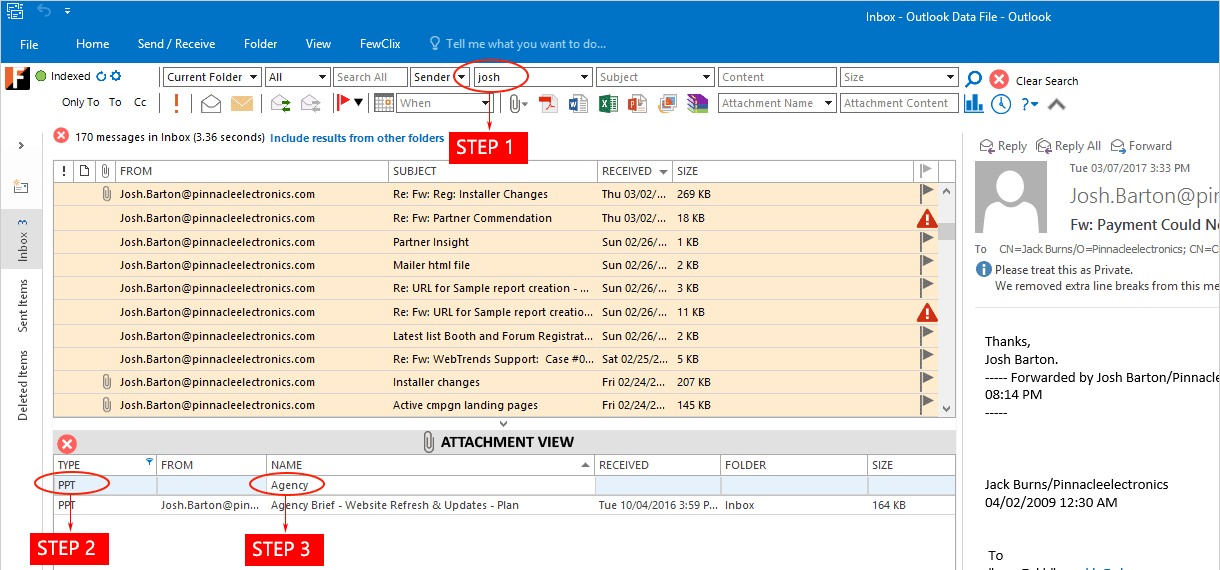Click the Attachment Content input field
1220x570 pixels.
point(896,103)
